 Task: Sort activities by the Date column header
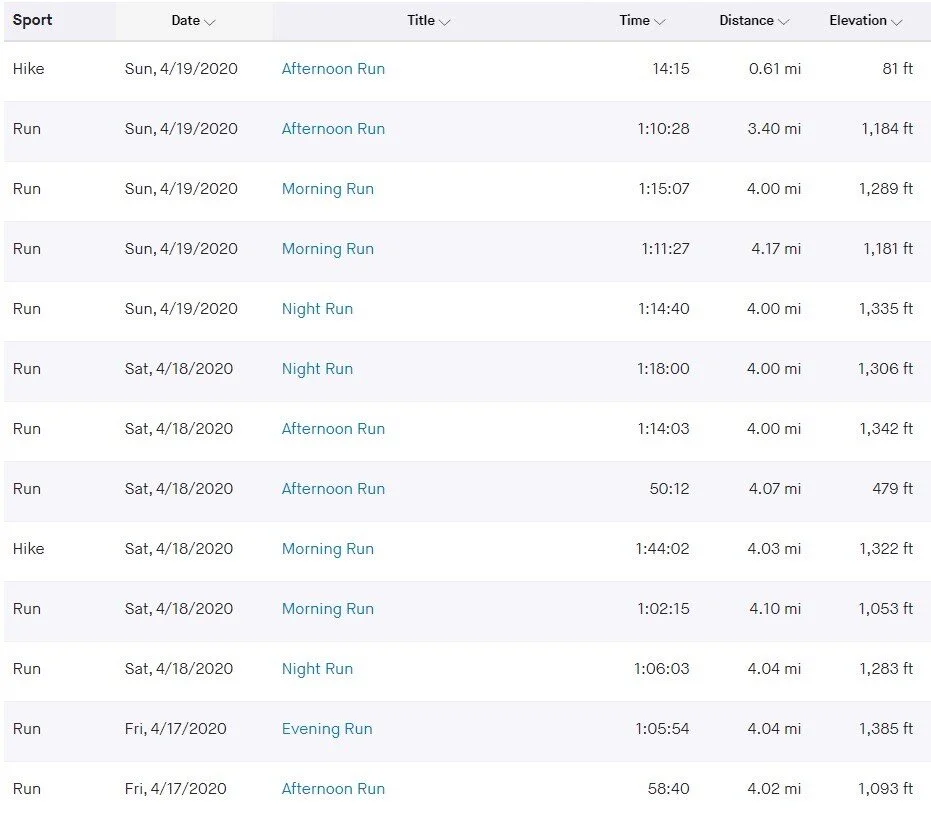click(193, 21)
